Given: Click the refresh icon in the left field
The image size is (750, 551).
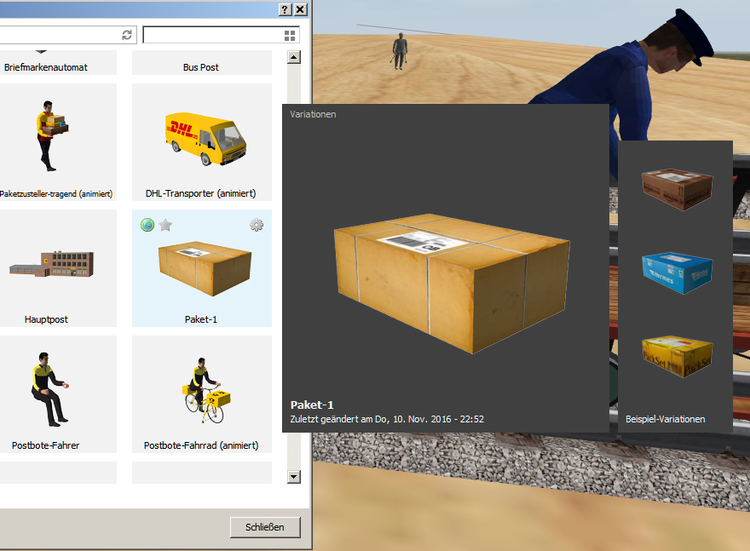Looking at the screenshot, I should tap(127, 35).
